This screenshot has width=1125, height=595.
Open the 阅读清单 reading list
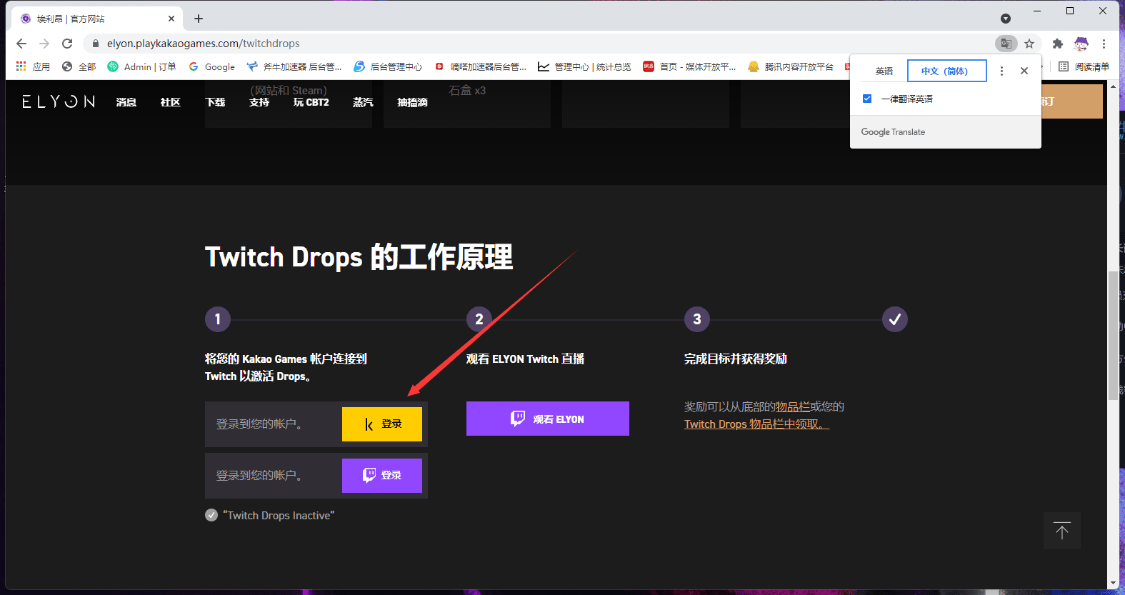(1083, 67)
